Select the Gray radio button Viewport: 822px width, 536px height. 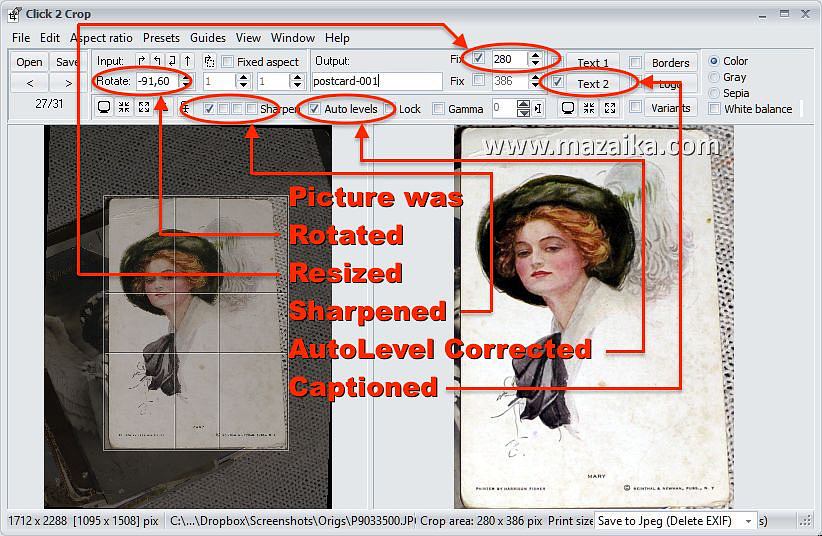click(713, 77)
